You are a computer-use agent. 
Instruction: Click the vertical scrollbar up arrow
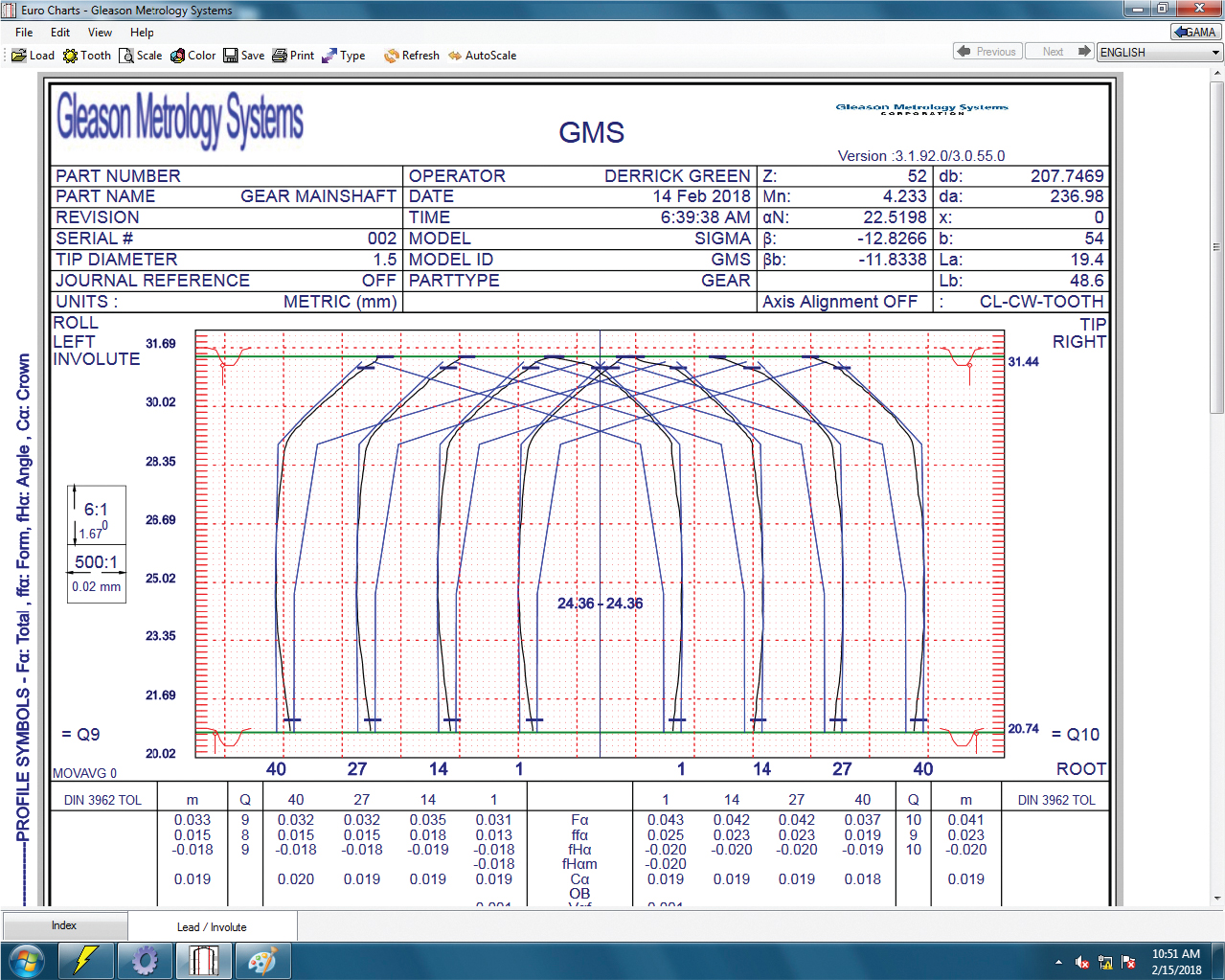click(1217, 76)
